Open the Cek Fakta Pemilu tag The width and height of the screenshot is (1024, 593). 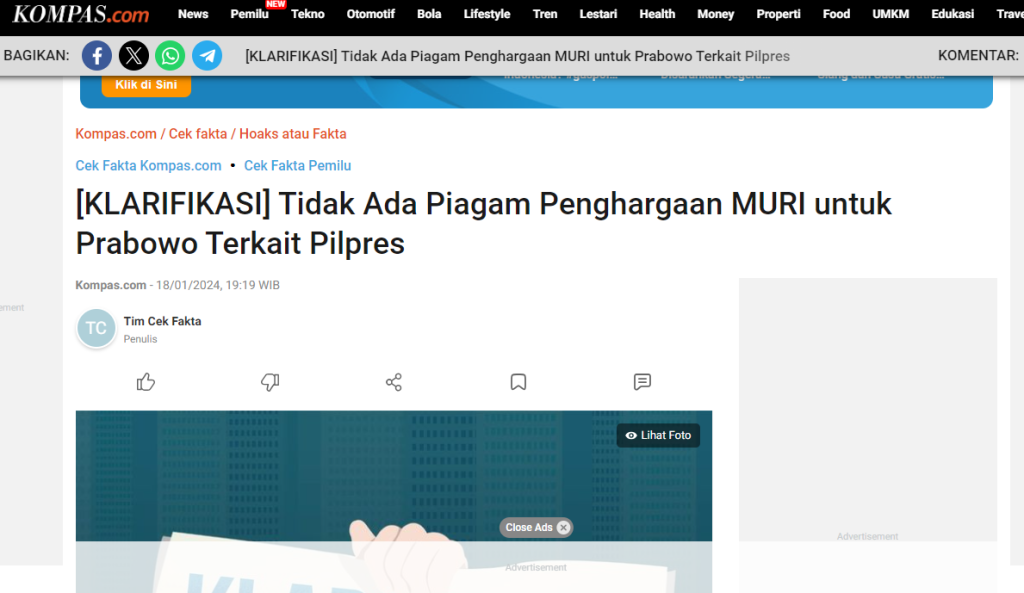click(298, 166)
